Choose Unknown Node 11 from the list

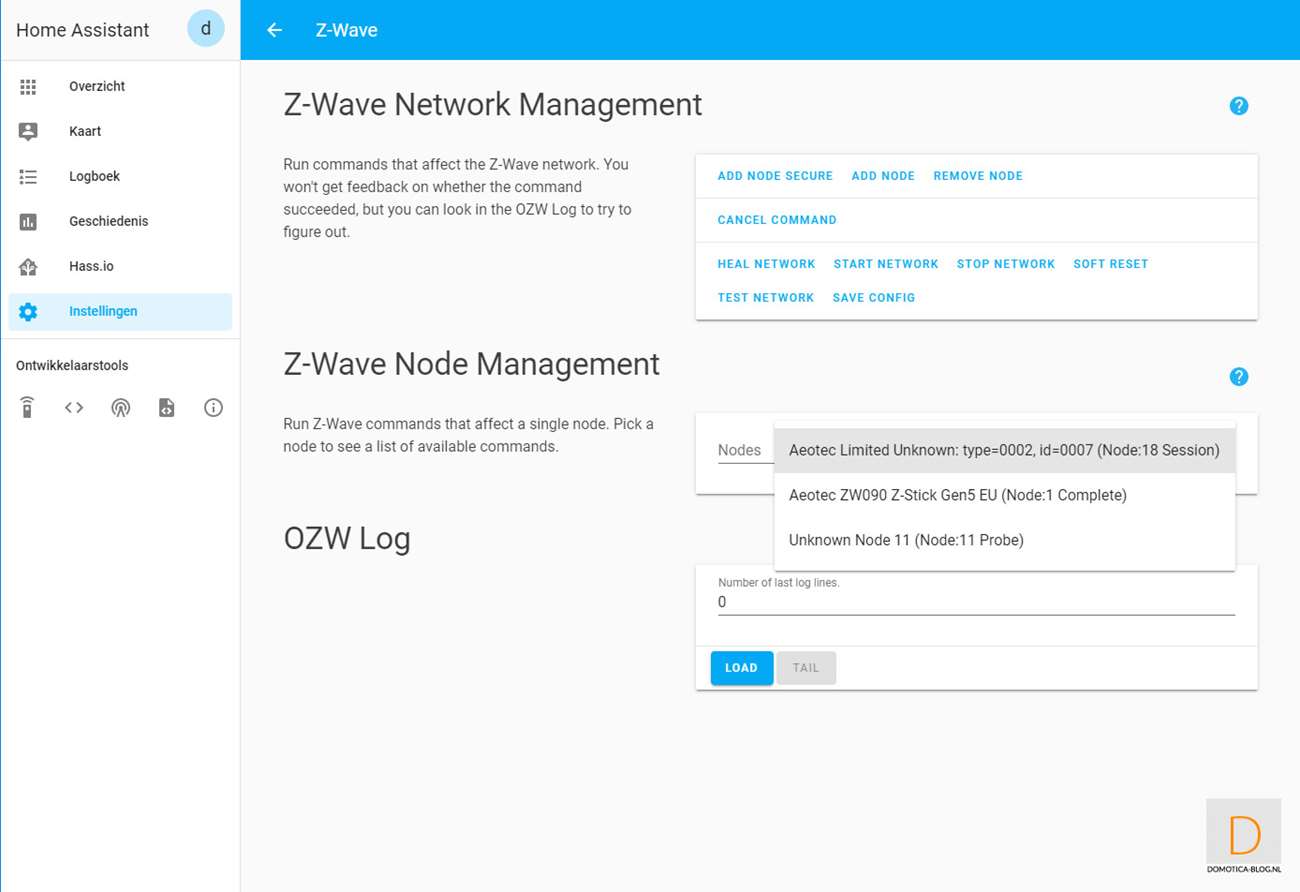[x=1005, y=540]
